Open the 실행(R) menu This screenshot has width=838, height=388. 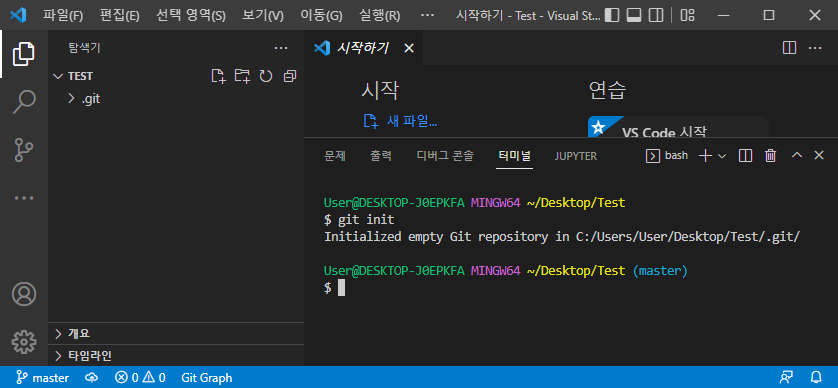tap(379, 15)
